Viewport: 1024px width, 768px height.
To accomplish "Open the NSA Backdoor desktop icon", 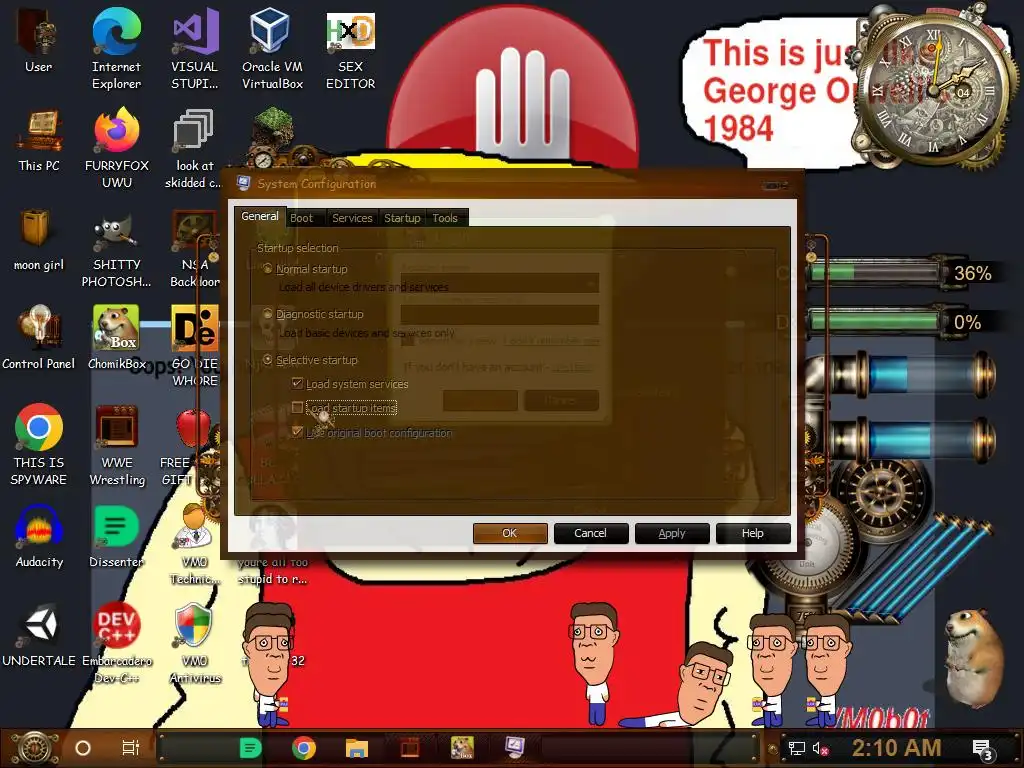I will pos(195,248).
